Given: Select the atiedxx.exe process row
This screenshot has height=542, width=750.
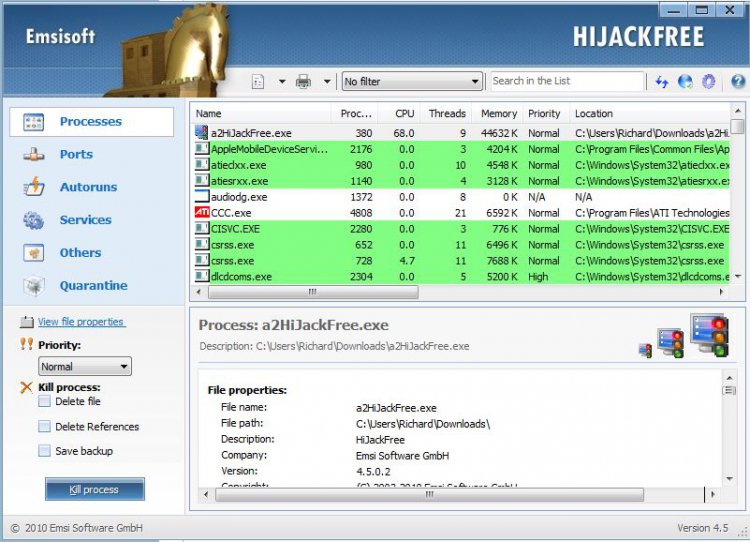Looking at the screenshot, I should tap(462, 165).
